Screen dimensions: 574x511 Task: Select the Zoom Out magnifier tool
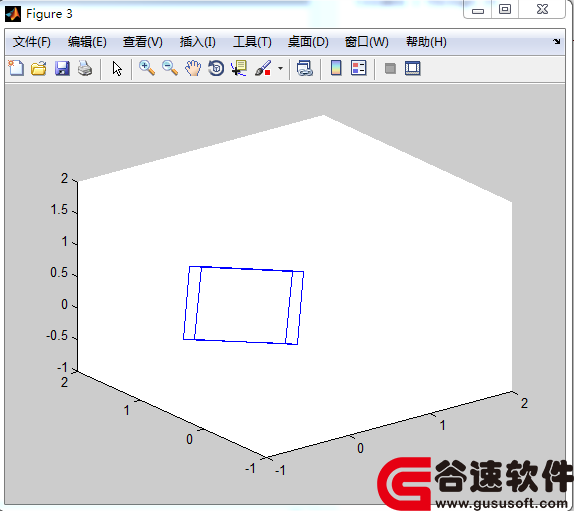tap(170, 68)
